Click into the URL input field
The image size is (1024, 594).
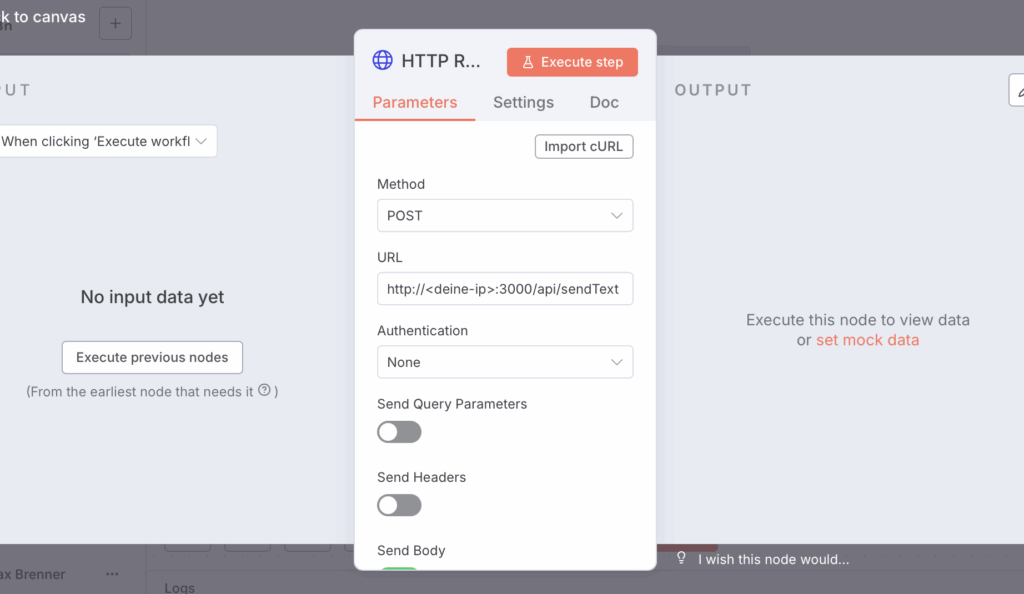click(504, 289)
